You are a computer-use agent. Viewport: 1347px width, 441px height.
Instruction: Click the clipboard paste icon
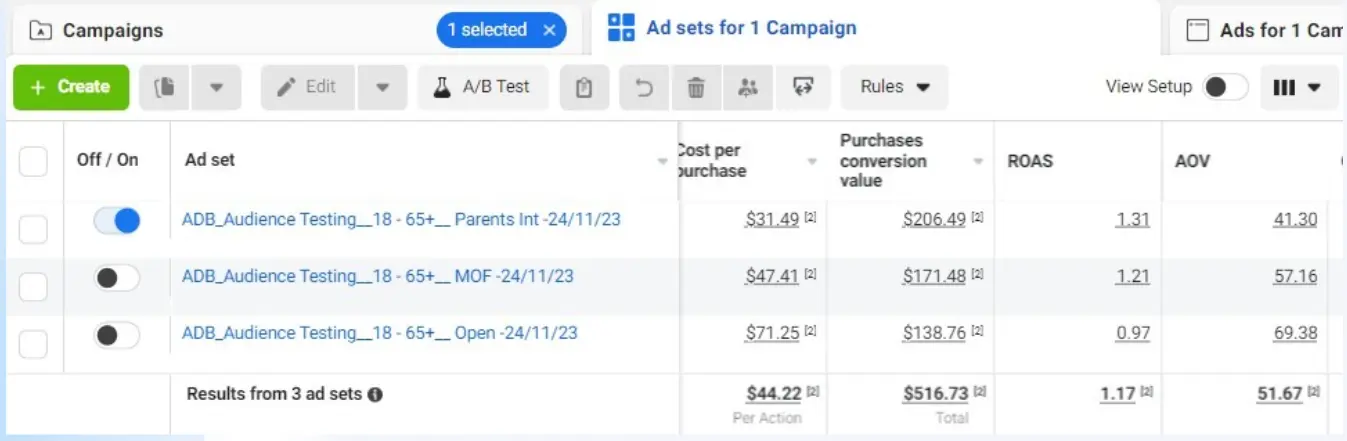(x=585, y=87)
